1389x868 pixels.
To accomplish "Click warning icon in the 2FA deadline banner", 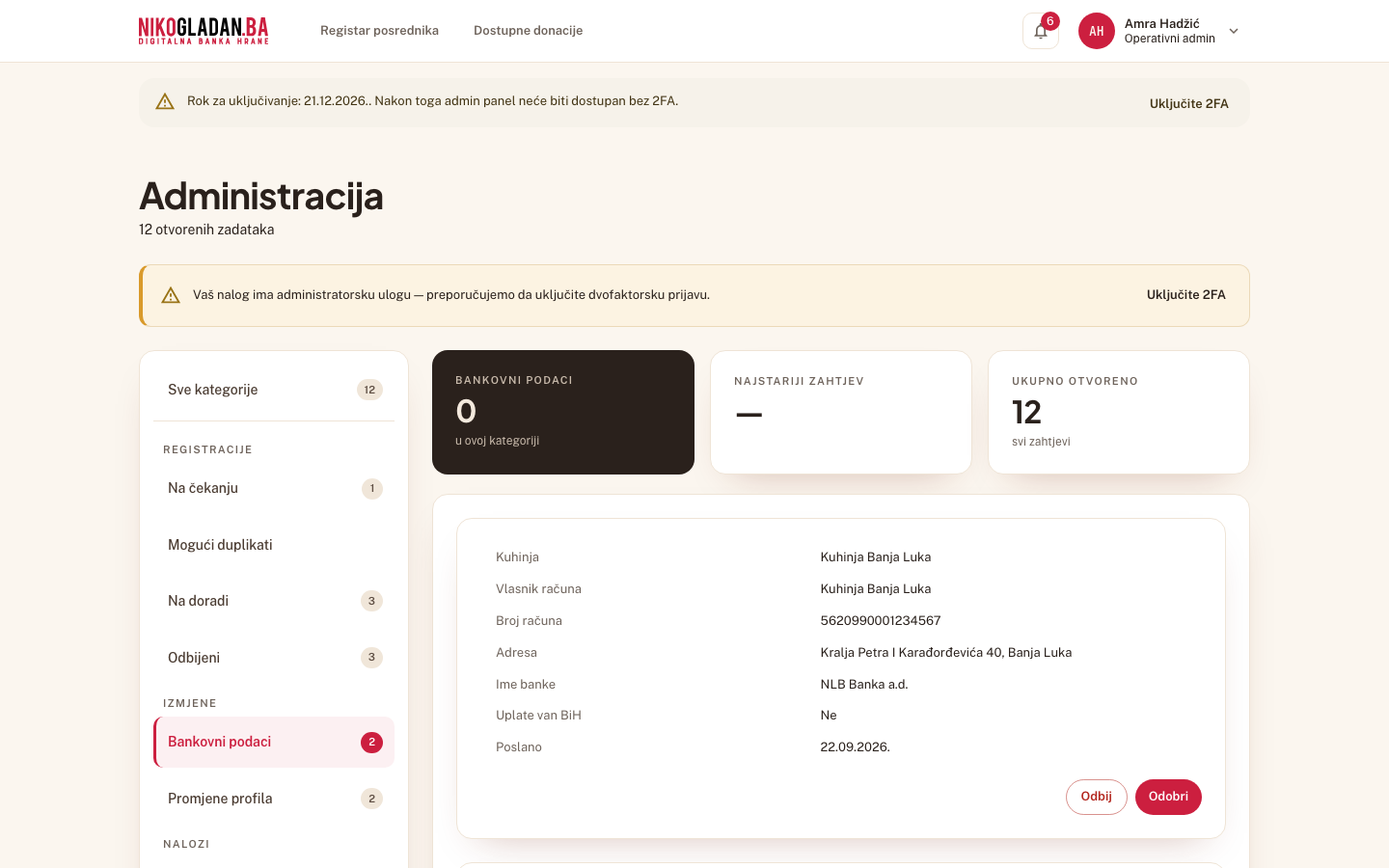I will pyautogui.click(x=165, y=101).
